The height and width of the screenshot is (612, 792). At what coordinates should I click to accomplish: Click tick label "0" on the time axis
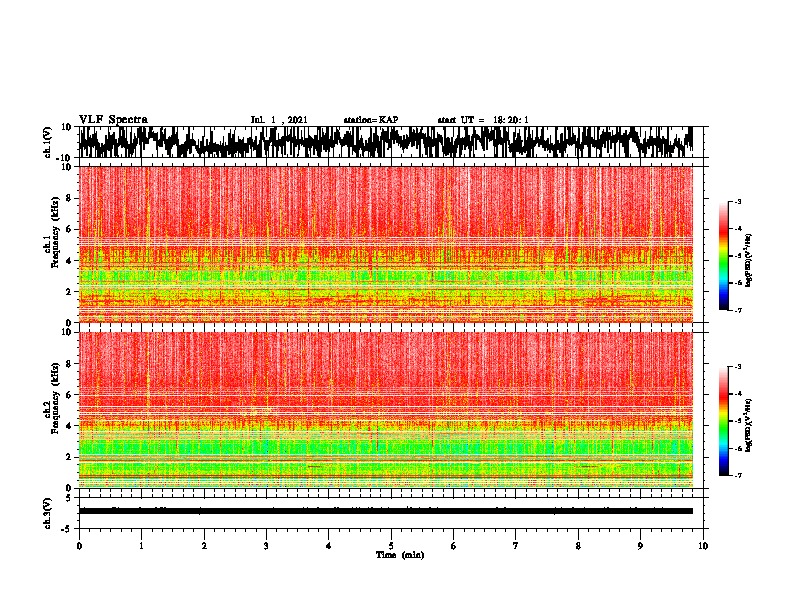coord(79,546)
